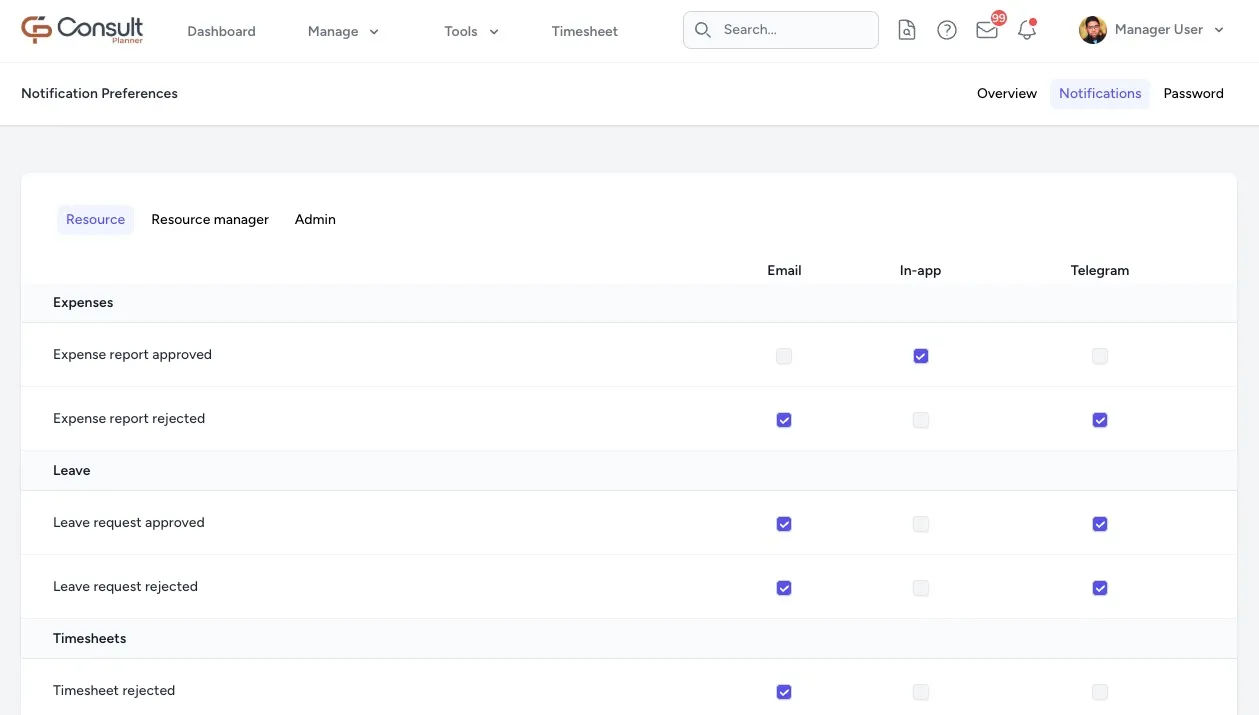The width and height of the screenshot is (1259, 715).
Task: Click the Telegram column header
Action: click(1100, 270)
